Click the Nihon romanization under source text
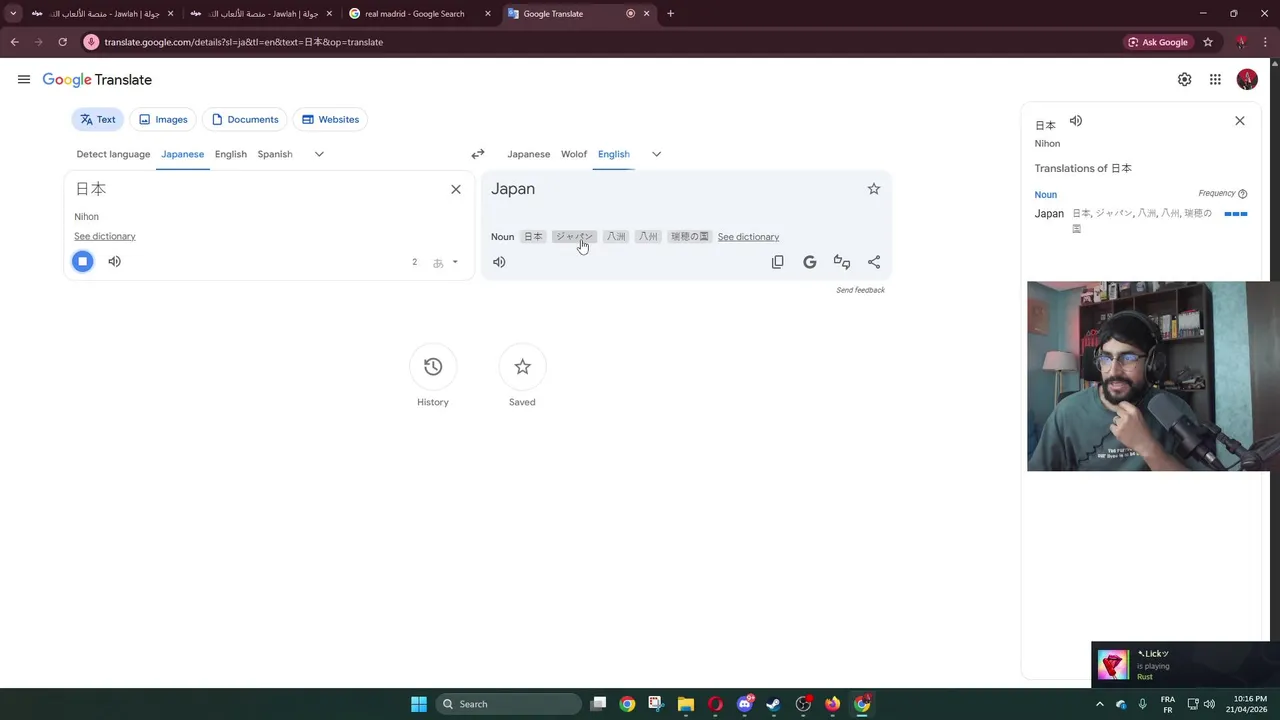The height and width of the screenshot is (720, 1280). (x=86, y=217)
